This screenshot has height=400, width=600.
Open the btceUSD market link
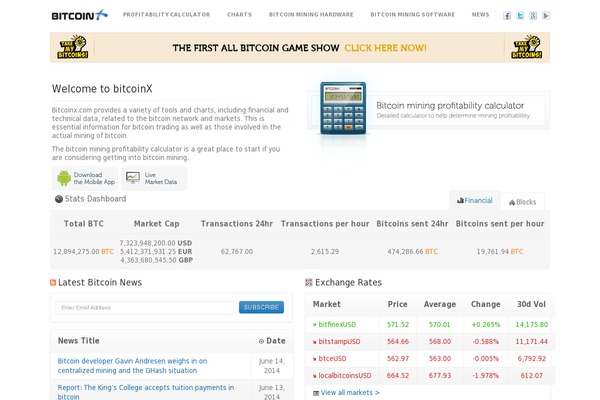pos(332,359)
